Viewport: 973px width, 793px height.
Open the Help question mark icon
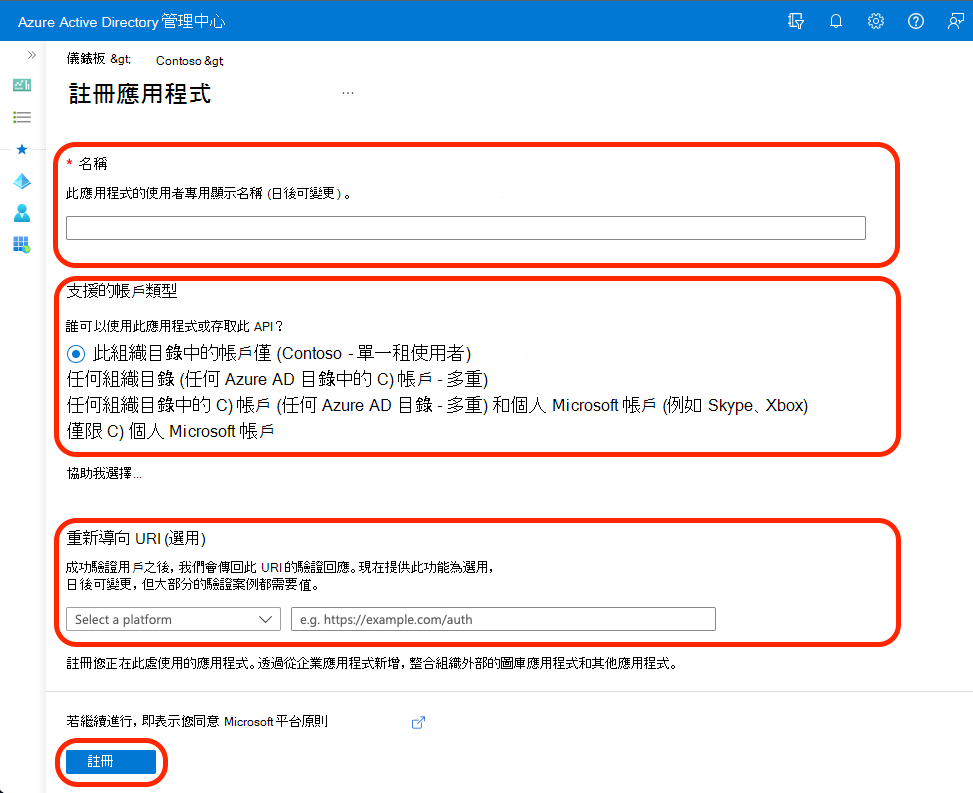(915, 20)
